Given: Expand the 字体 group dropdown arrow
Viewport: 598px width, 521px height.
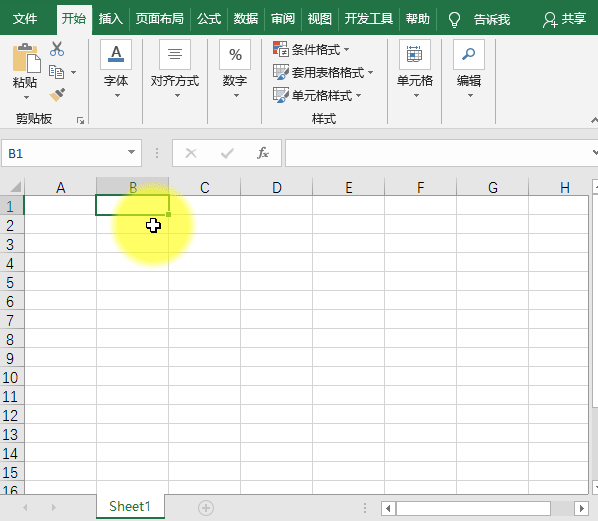Looking at the screenshot, I should [117, 96].
